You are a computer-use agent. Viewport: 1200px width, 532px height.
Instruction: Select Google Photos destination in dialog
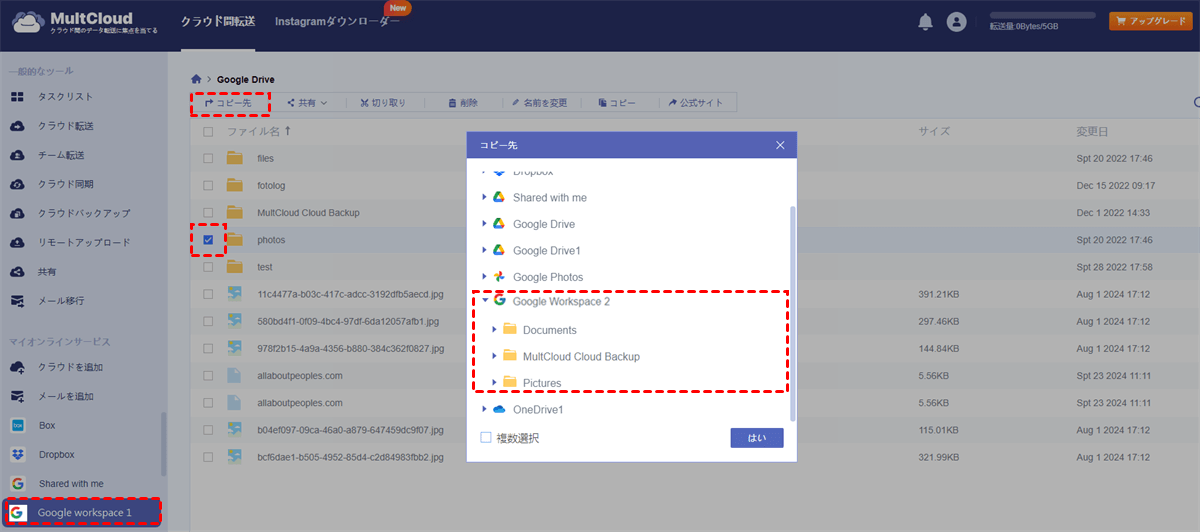click(547, 277)
